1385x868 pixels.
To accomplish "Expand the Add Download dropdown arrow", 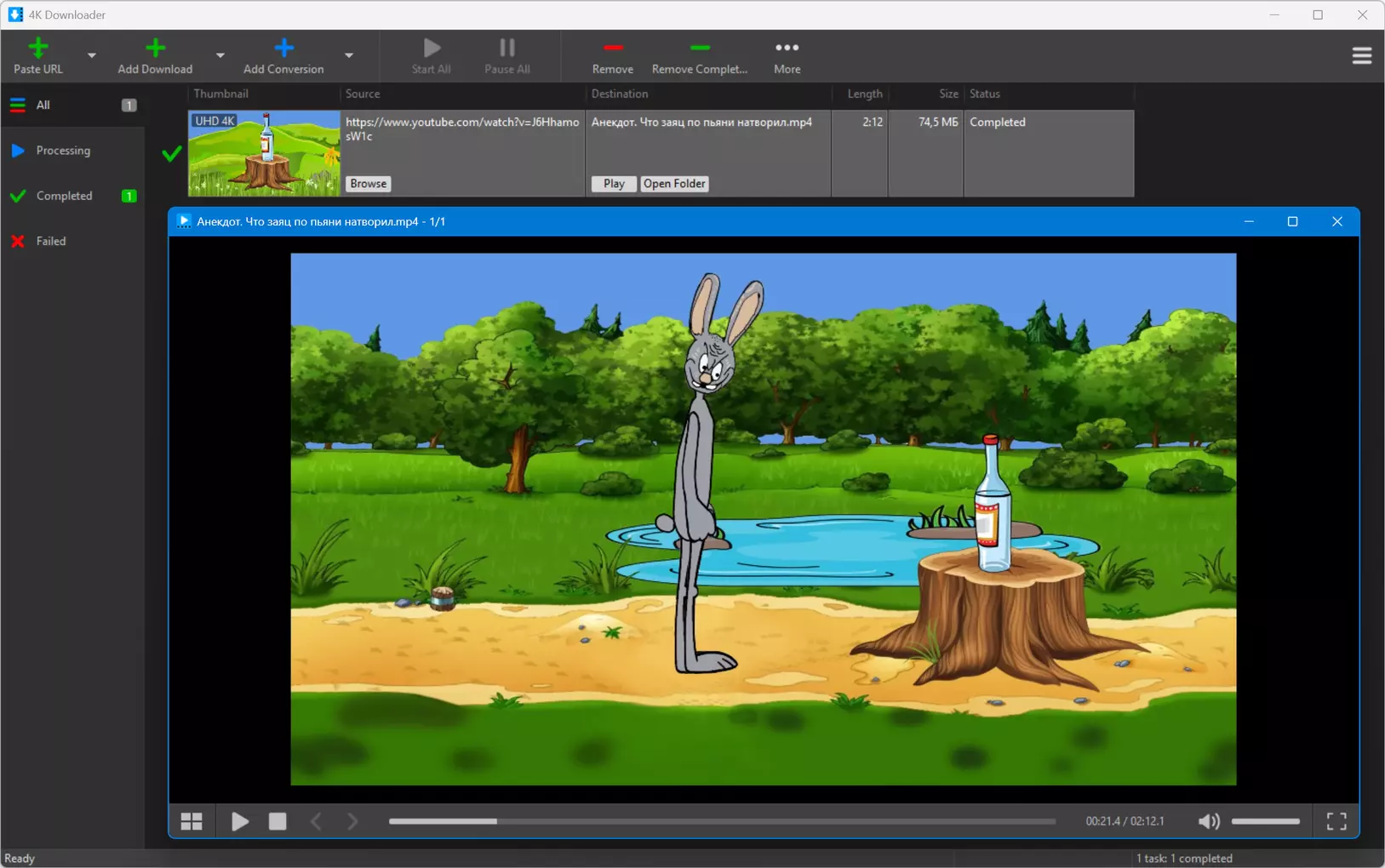I will (220, 56).
